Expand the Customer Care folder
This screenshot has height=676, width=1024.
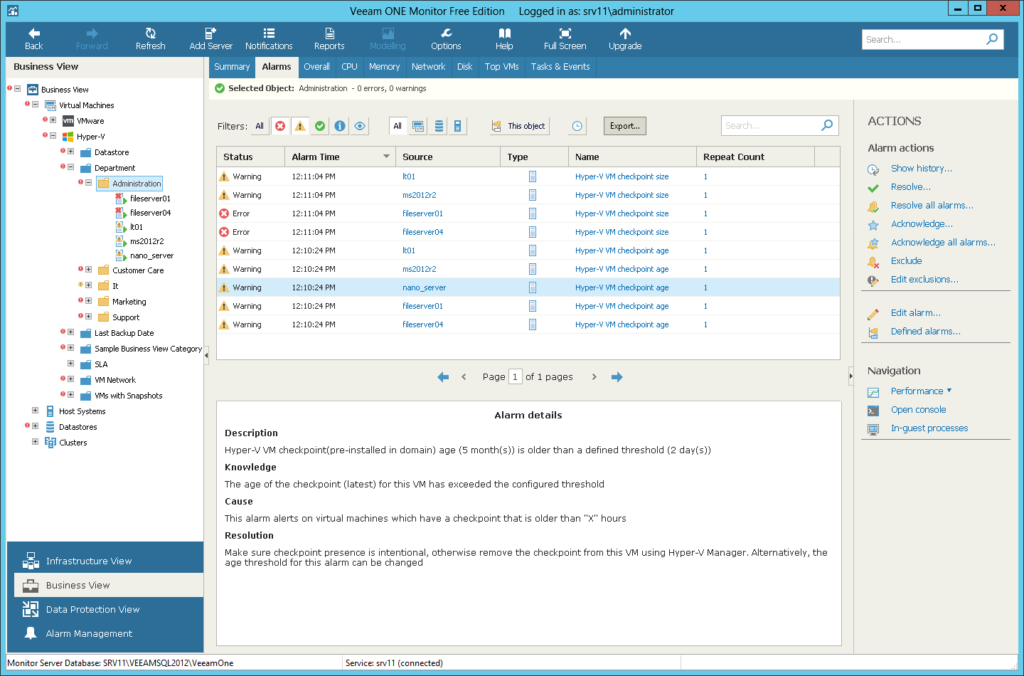click(87, 270)
